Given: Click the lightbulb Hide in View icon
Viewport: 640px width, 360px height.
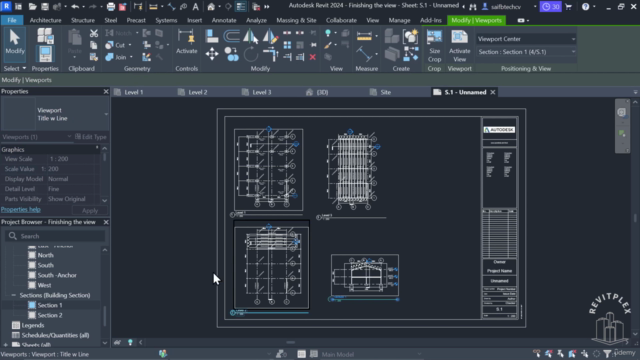Looking at the screenshot, I should tap(328, 33).
